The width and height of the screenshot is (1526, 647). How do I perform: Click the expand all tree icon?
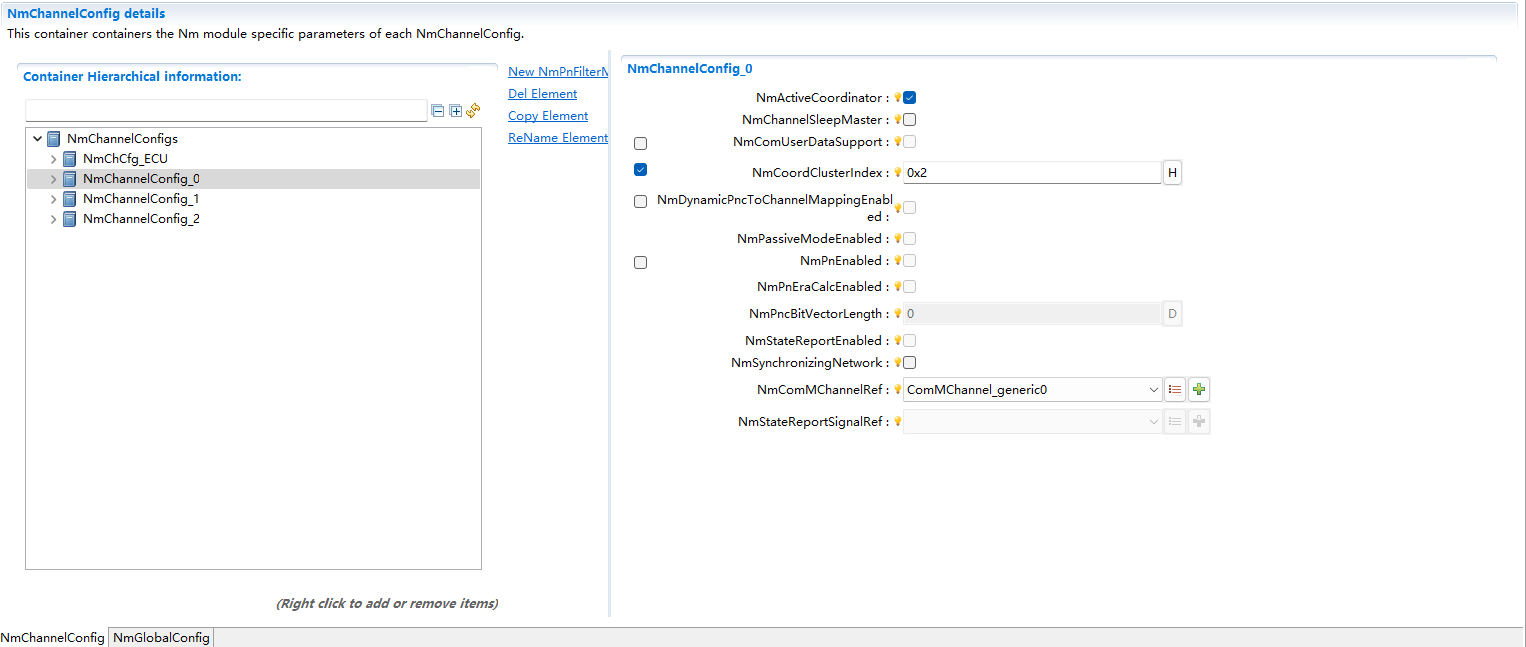pyautogui.click(x=456, y=111)
